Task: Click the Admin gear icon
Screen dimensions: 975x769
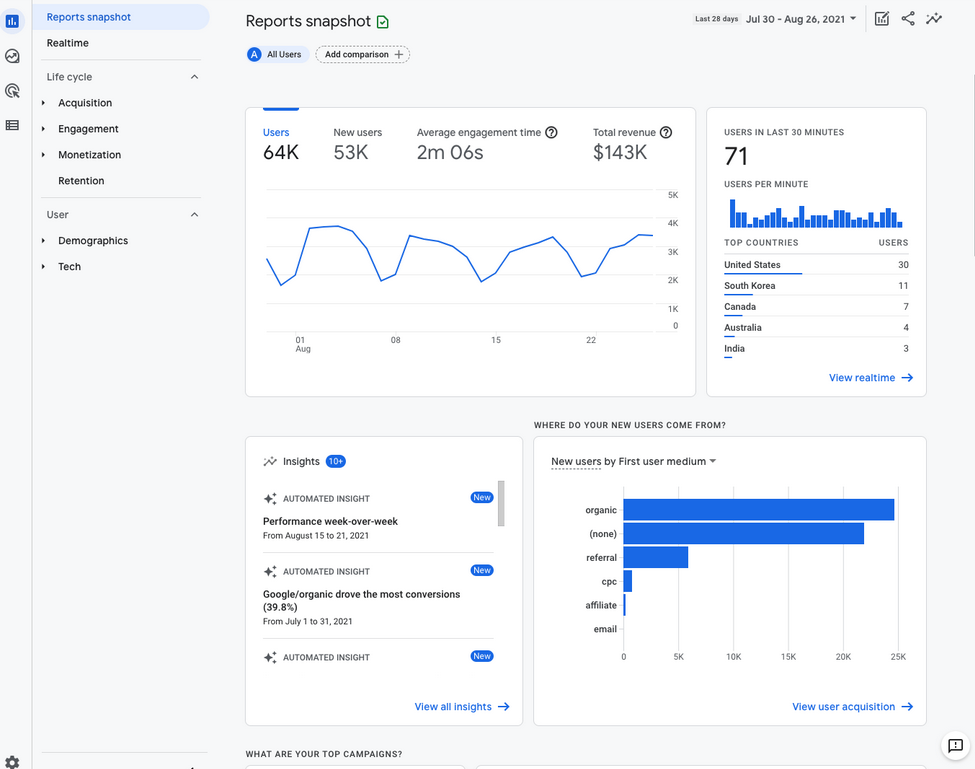Action: 12,762
